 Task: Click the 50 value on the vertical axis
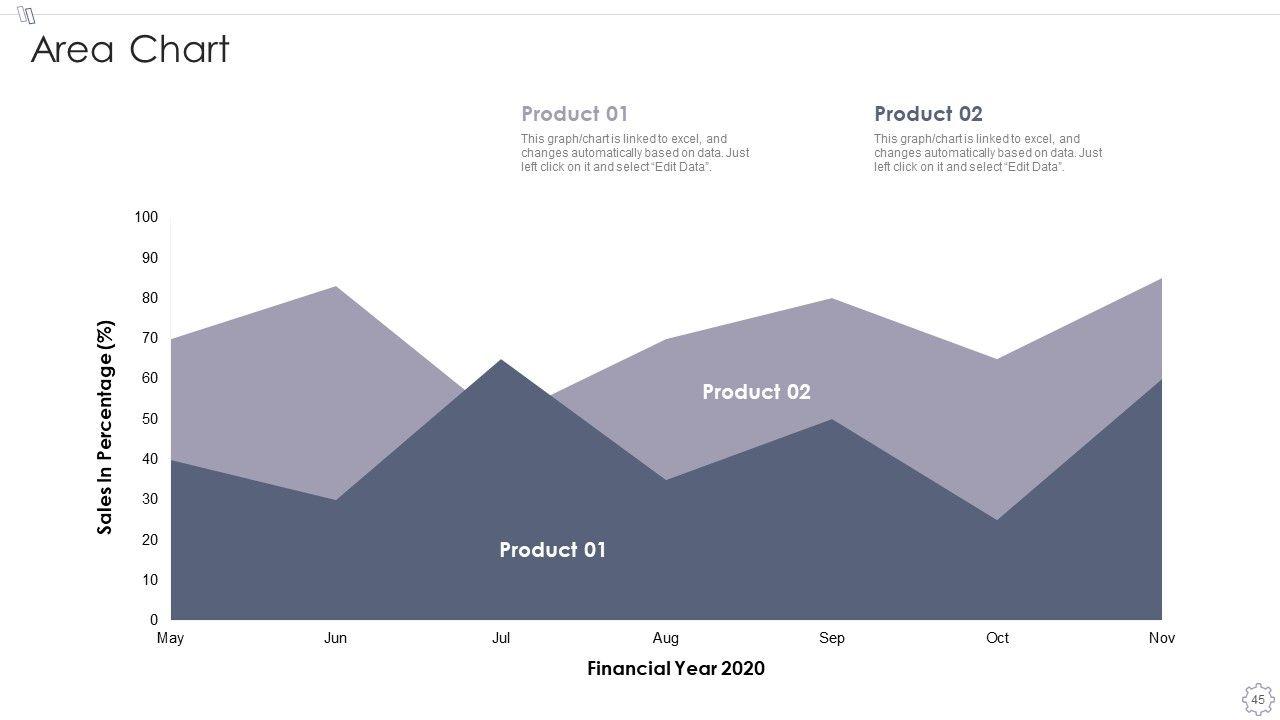150,419
